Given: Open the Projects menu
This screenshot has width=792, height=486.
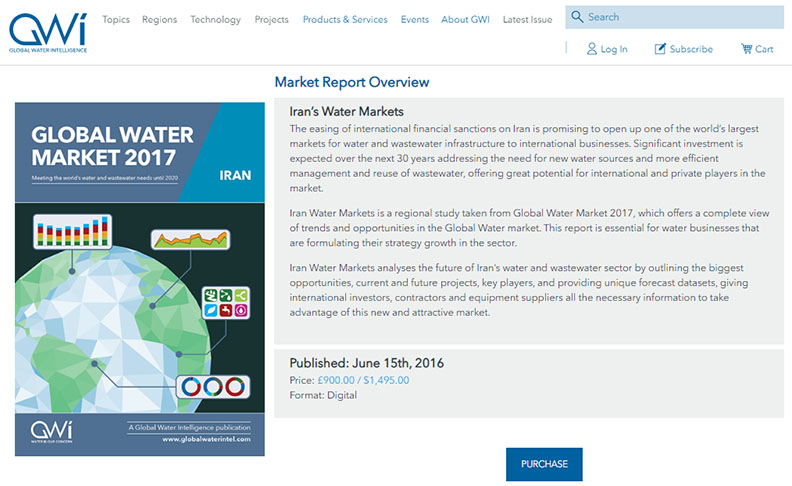Looking at the screenshot, I should click(272, 19).
